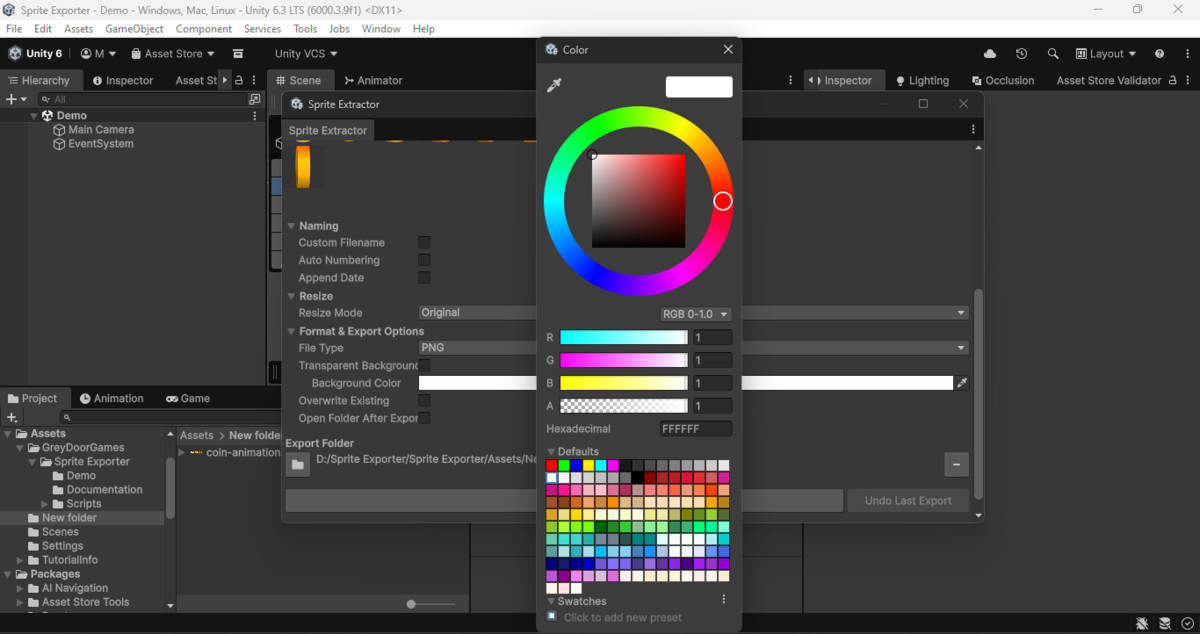Switch to the Lighting tab

[x=922, y=80]
